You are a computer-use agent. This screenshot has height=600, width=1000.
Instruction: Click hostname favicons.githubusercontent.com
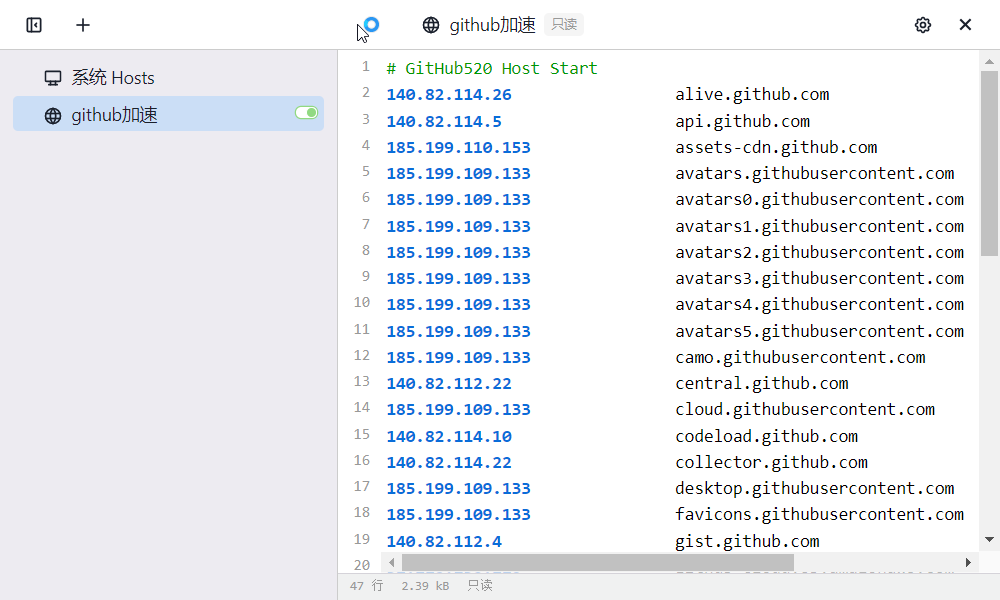coord(820,515)
